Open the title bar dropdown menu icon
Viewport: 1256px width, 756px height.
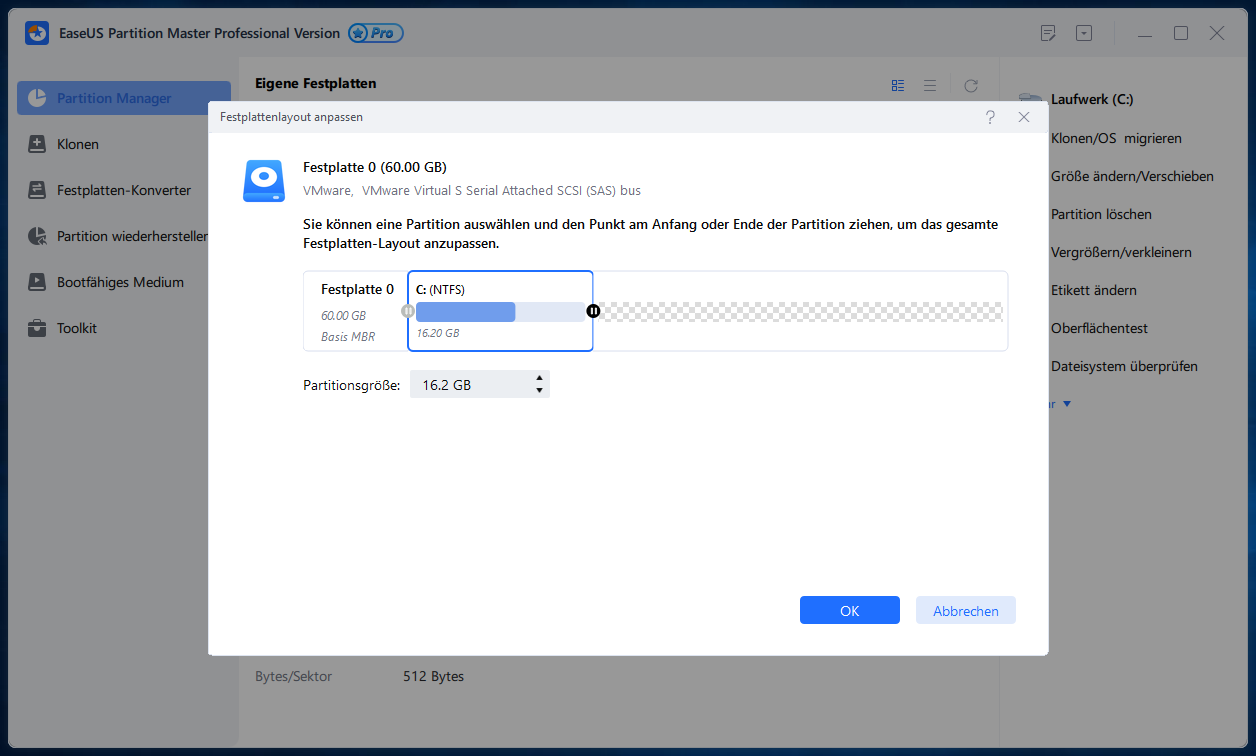click(1084, 33)
